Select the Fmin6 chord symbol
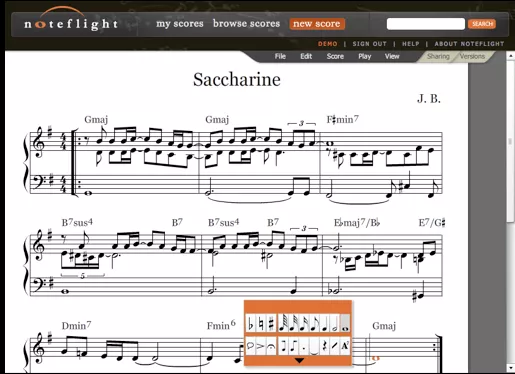 click(221, 325)
